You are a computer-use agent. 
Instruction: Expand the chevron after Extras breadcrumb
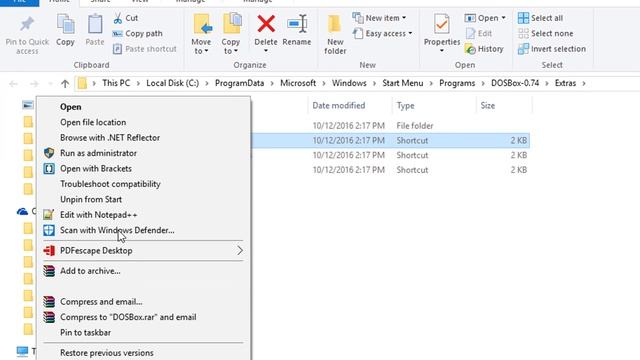point(584,83)
